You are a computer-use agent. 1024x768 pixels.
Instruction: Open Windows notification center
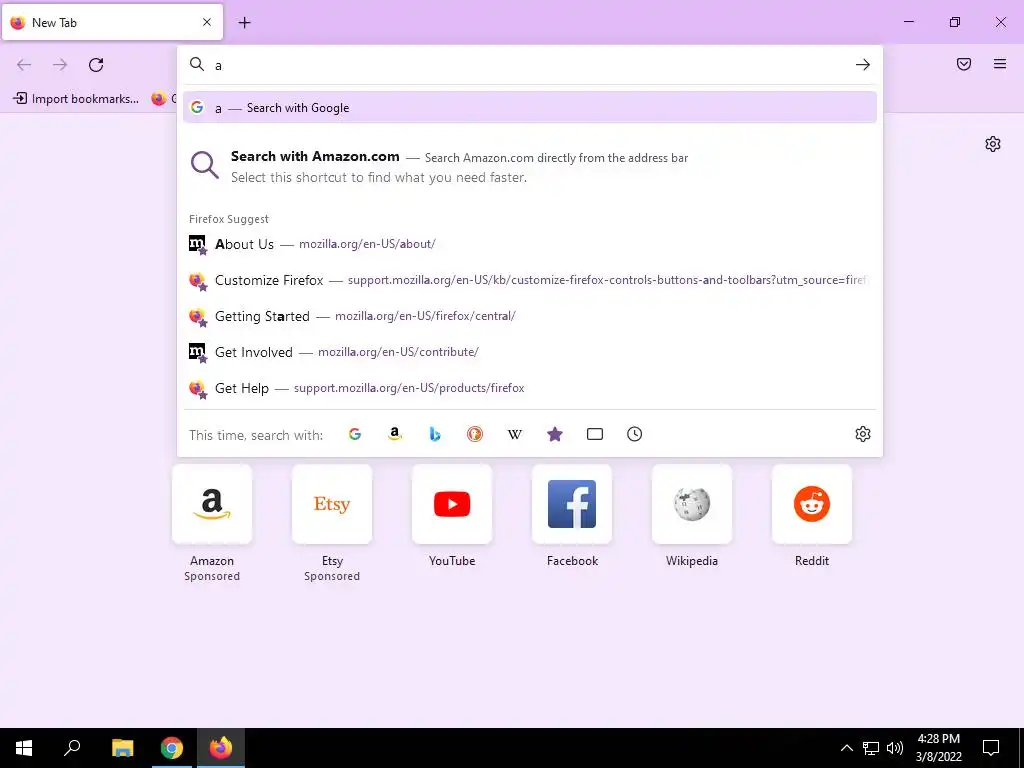[x=991, y=748]
